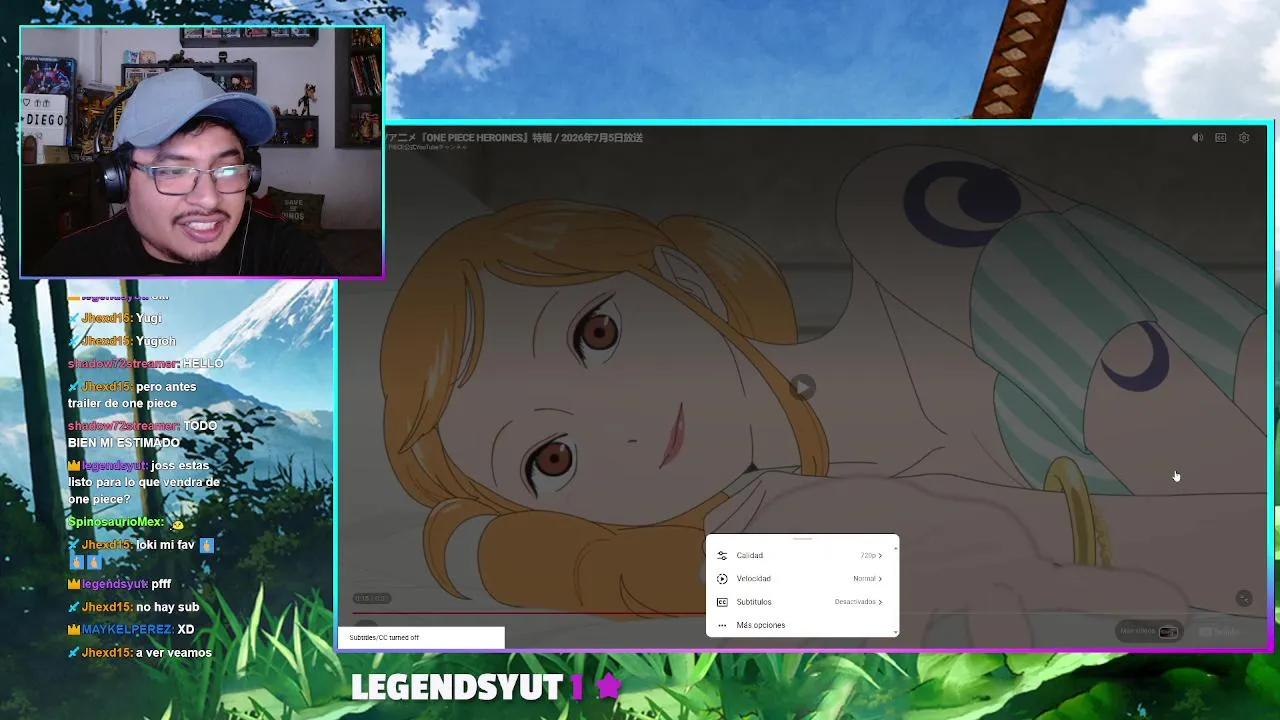Viewport: 1280px width, 720px height.
Task: Click the drag handle atop the settings sheet
Action: 802,539
